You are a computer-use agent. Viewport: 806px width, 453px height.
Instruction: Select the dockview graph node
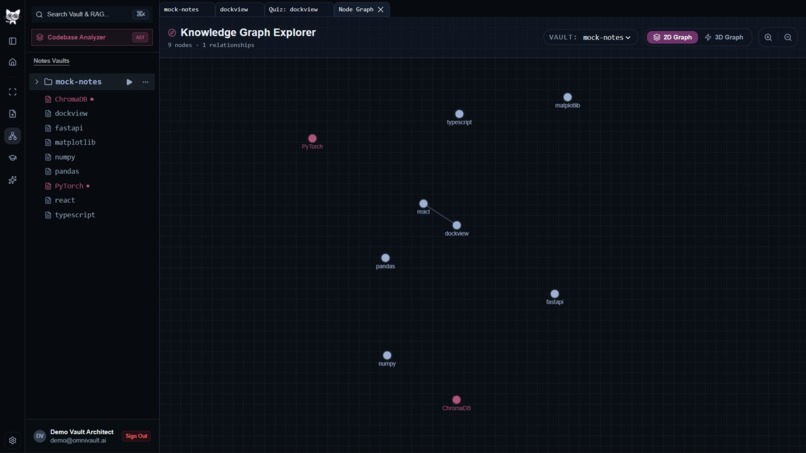[x=456, y=225]
